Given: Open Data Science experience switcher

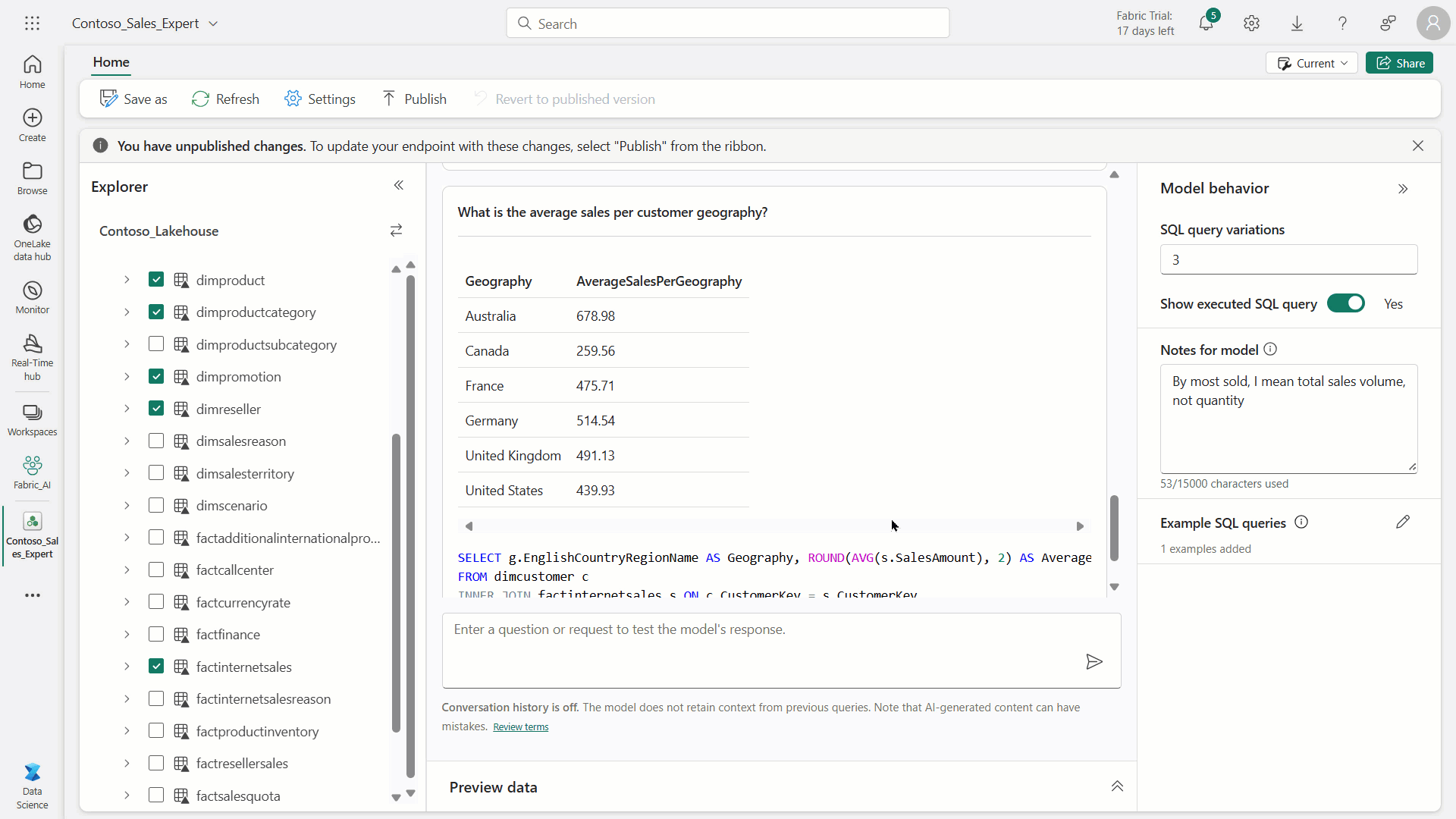Looking at the screenshot, I should click(x=33, y=786).
